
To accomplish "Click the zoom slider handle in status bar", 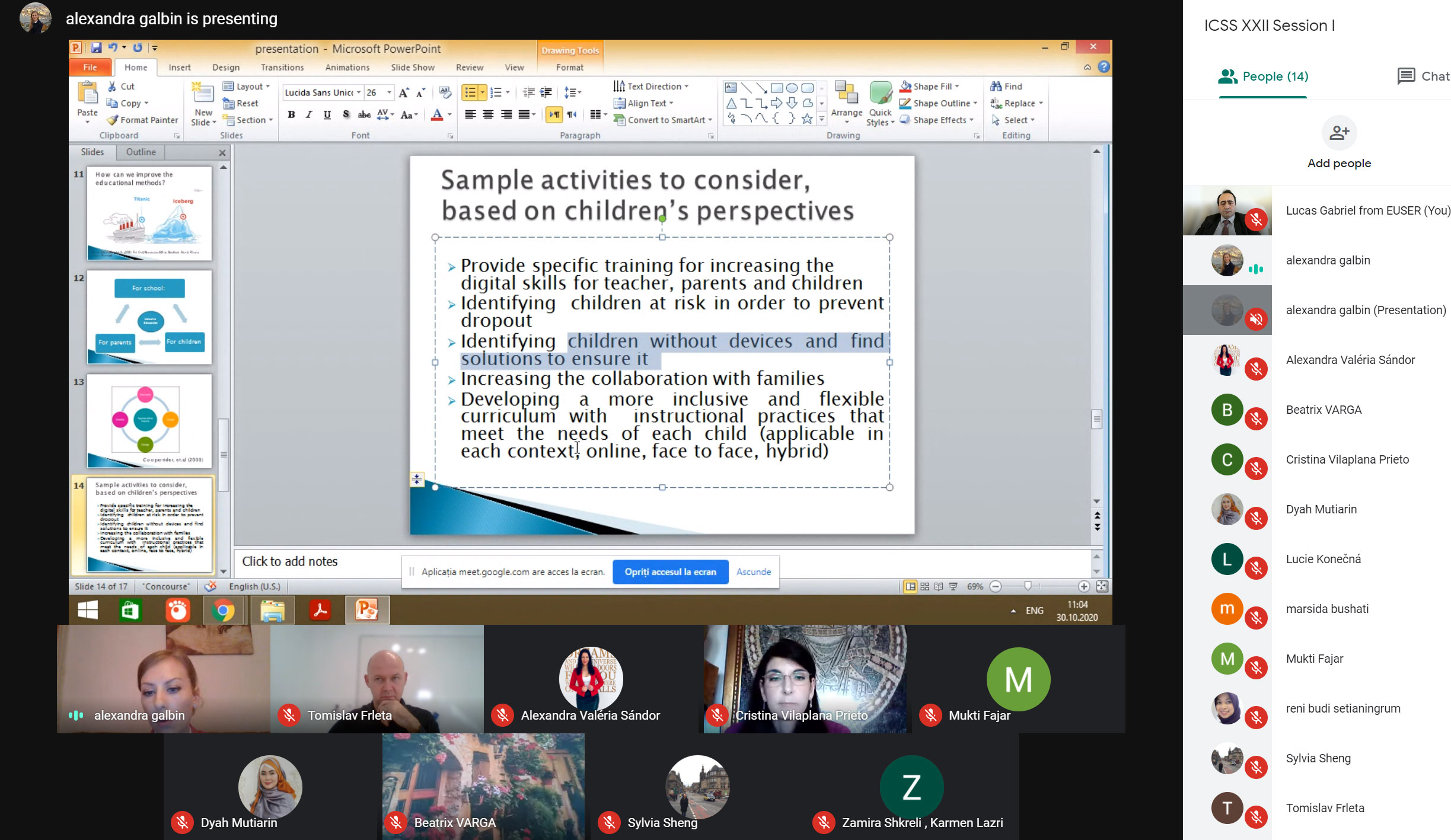I will tap(1028, 586).
